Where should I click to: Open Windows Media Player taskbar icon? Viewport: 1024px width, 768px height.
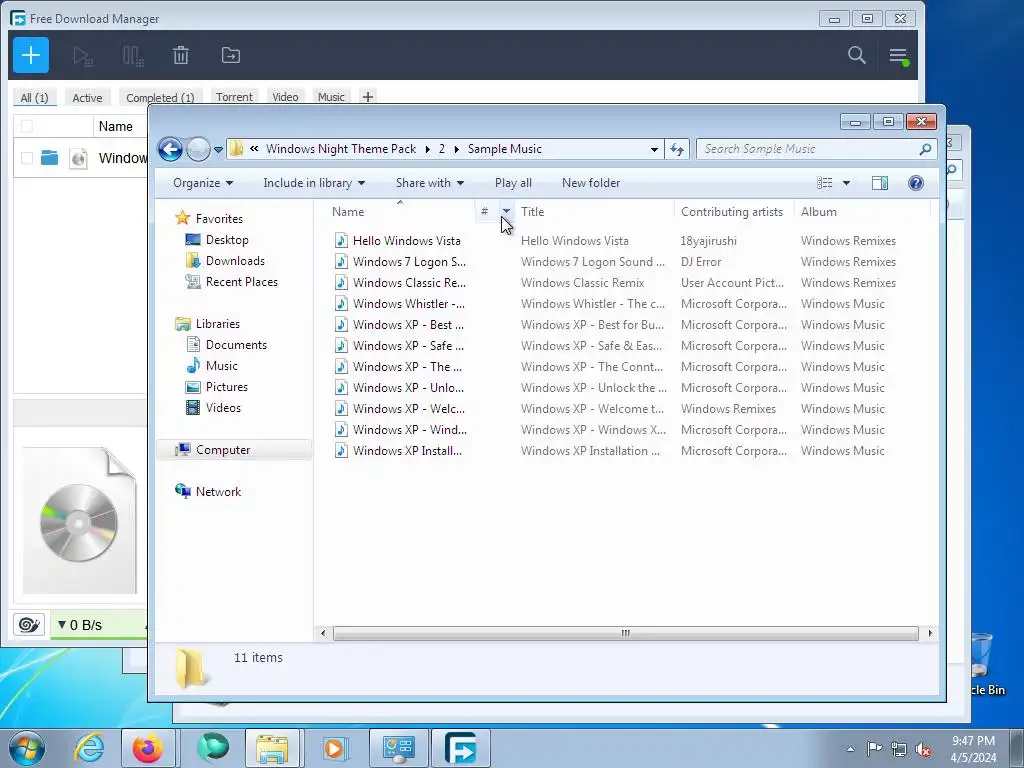(334, 748)
